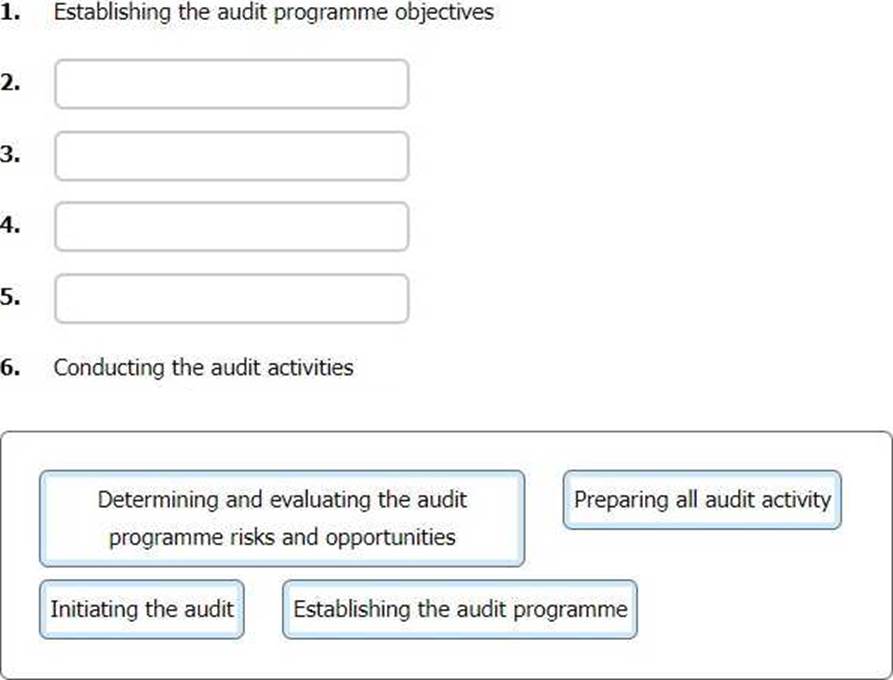The width and height of the screenshot is (893, 680).
Task: Choose 'Determining and evaluating the audit programme risks' option
Action: (282, 518)
